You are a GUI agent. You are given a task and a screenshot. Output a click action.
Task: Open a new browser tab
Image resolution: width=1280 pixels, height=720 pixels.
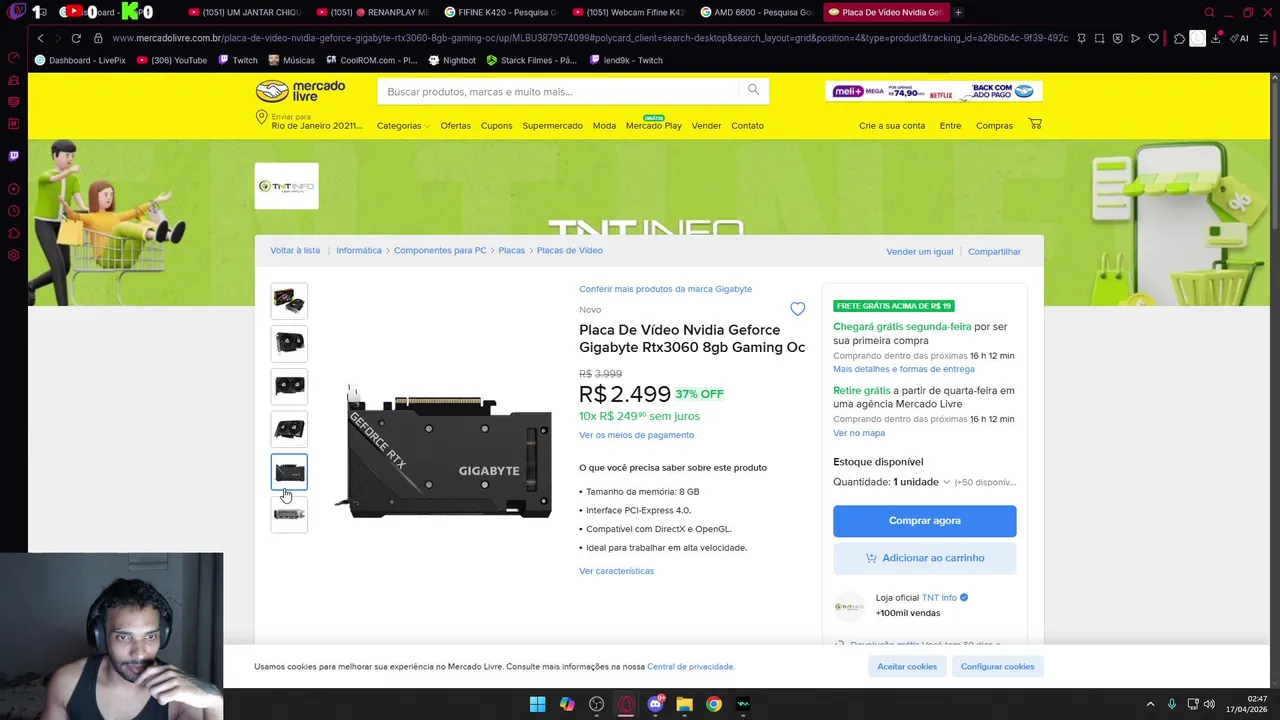click(x=958, y=12)
